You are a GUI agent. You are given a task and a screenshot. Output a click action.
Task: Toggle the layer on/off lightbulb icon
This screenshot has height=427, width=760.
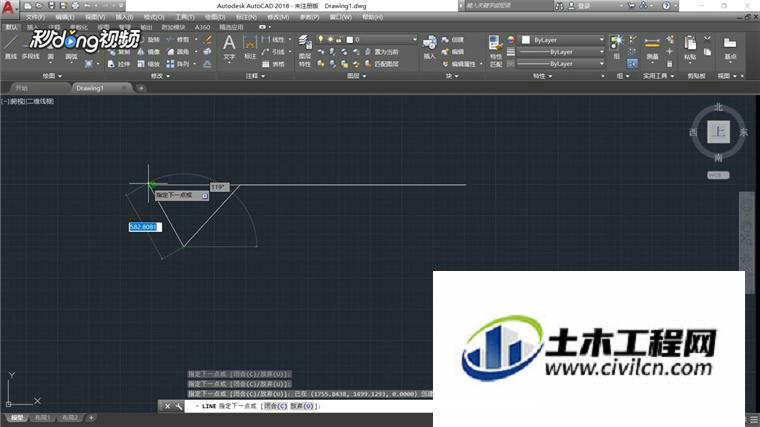[x=320, y=39]
